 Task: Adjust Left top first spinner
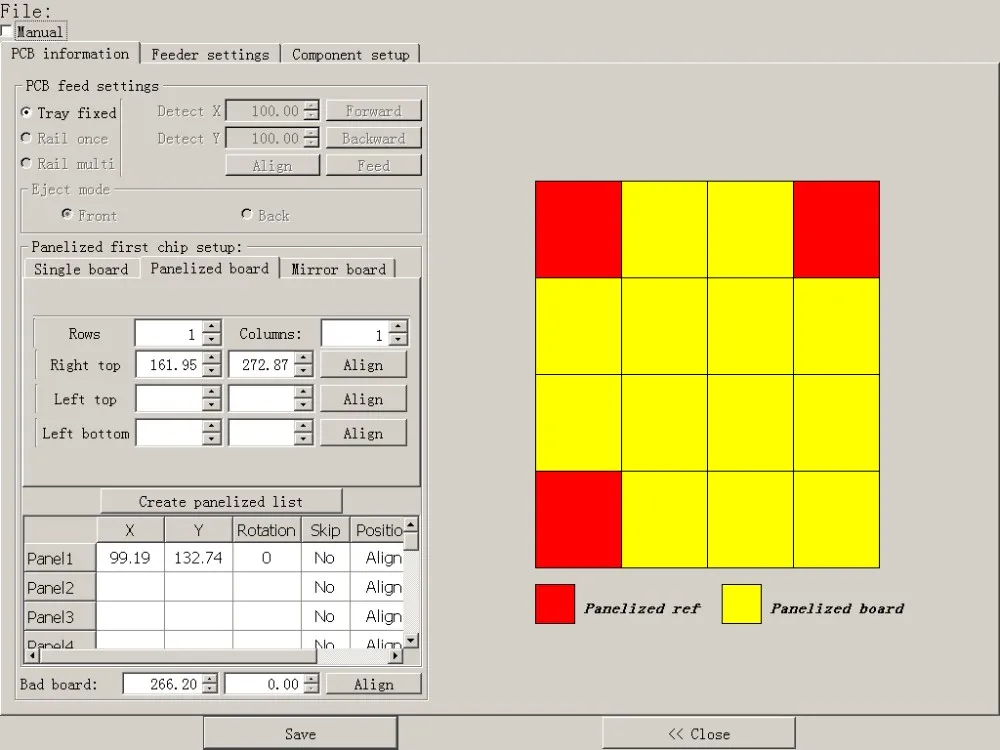(212, 399)
